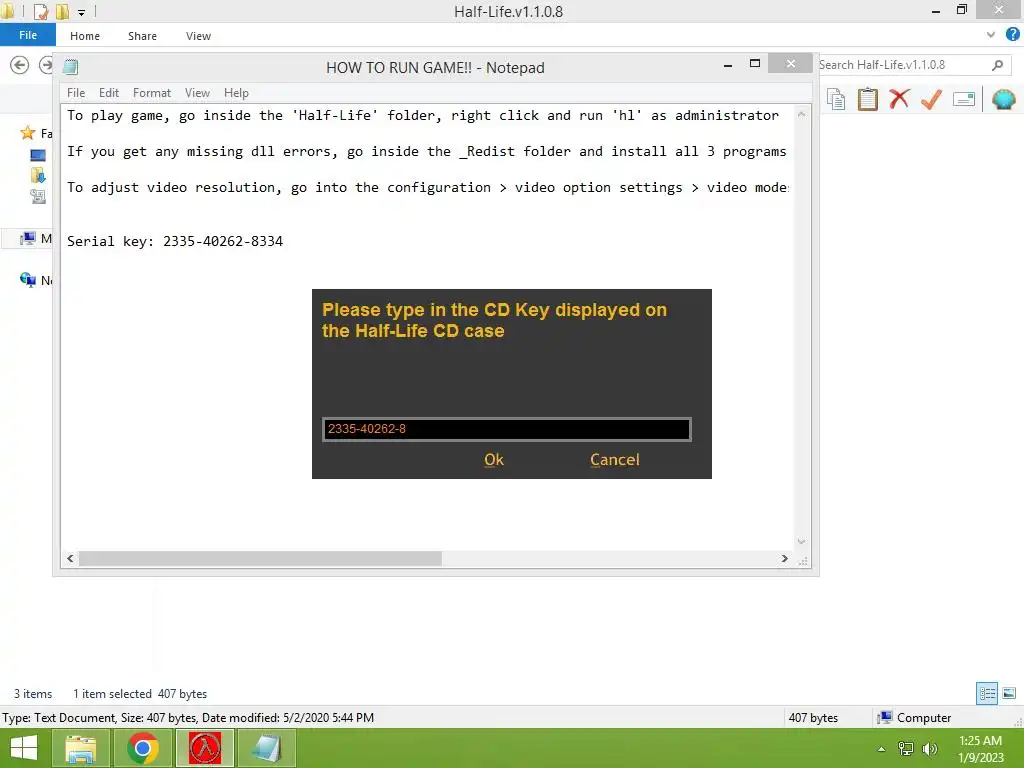Go back using Explorer back arrow
The width and height of the screenshot is (1024, 768).
[20, 65]
